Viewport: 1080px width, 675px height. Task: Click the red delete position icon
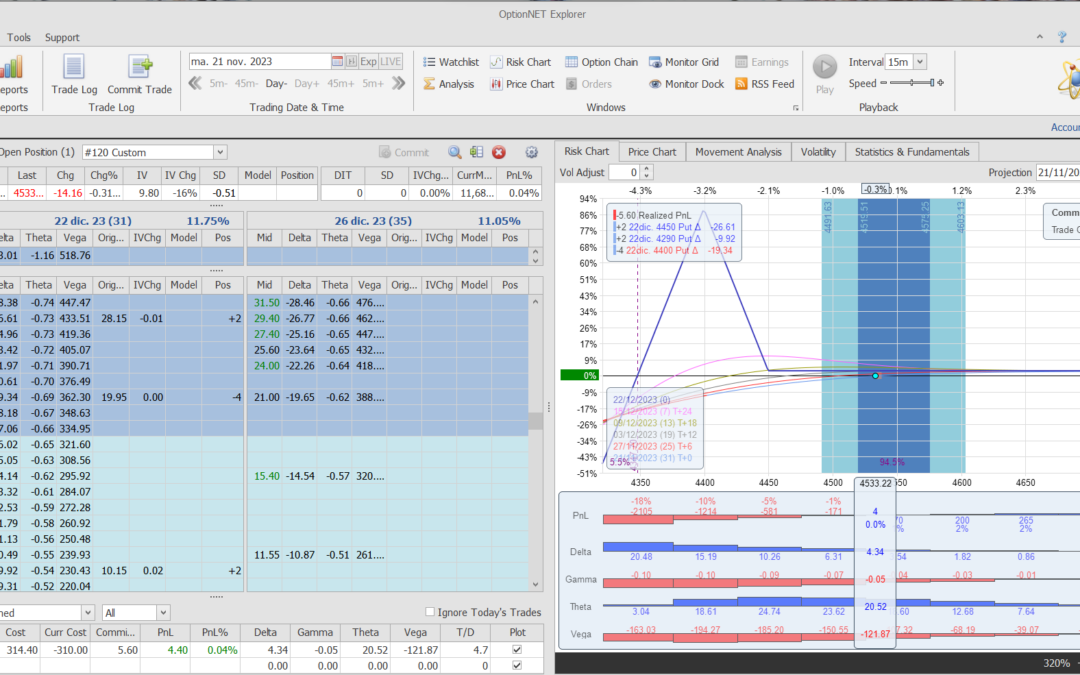[x=499, y=152]
